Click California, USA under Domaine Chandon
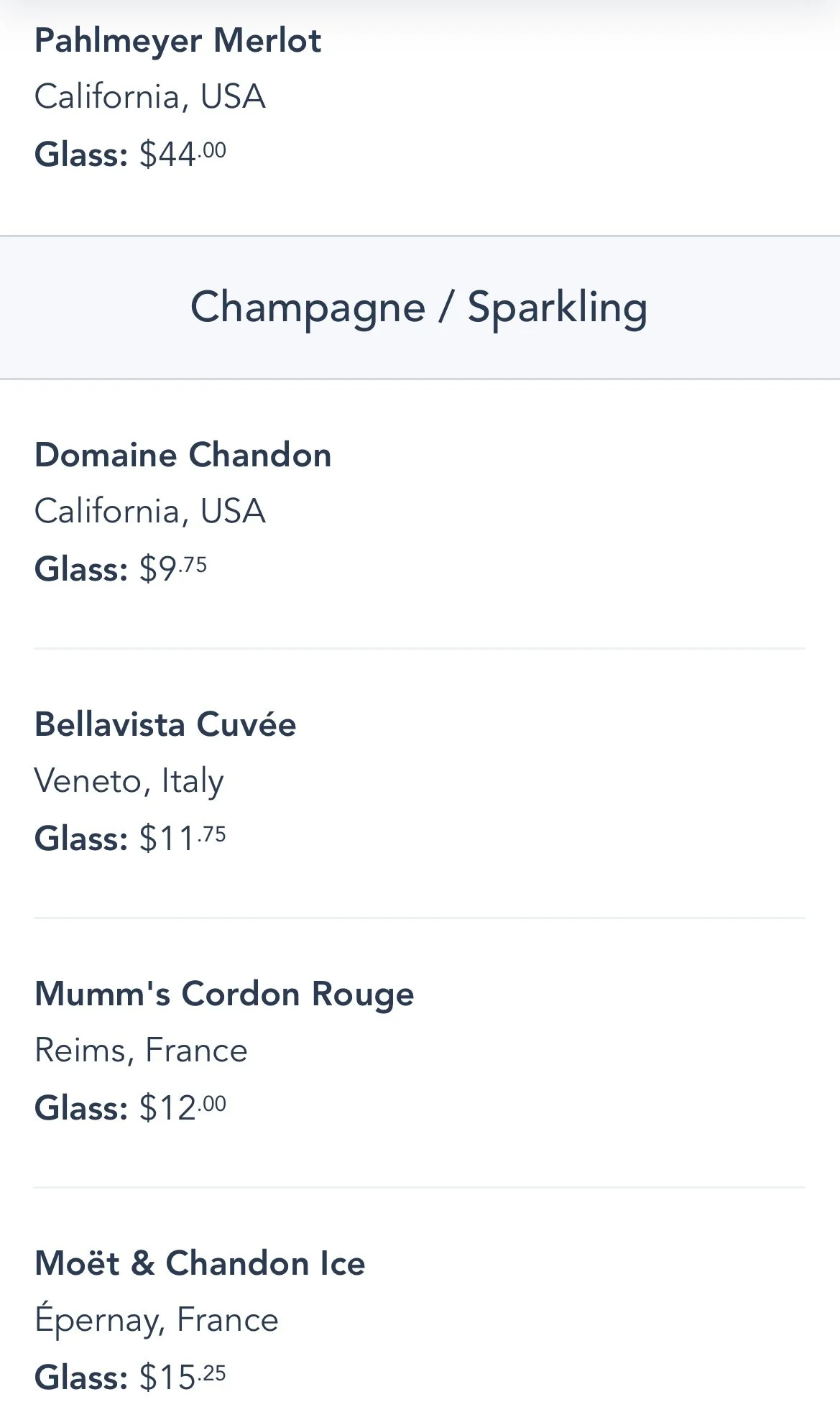Screen dimensions: 840x1407 [149, 512]
